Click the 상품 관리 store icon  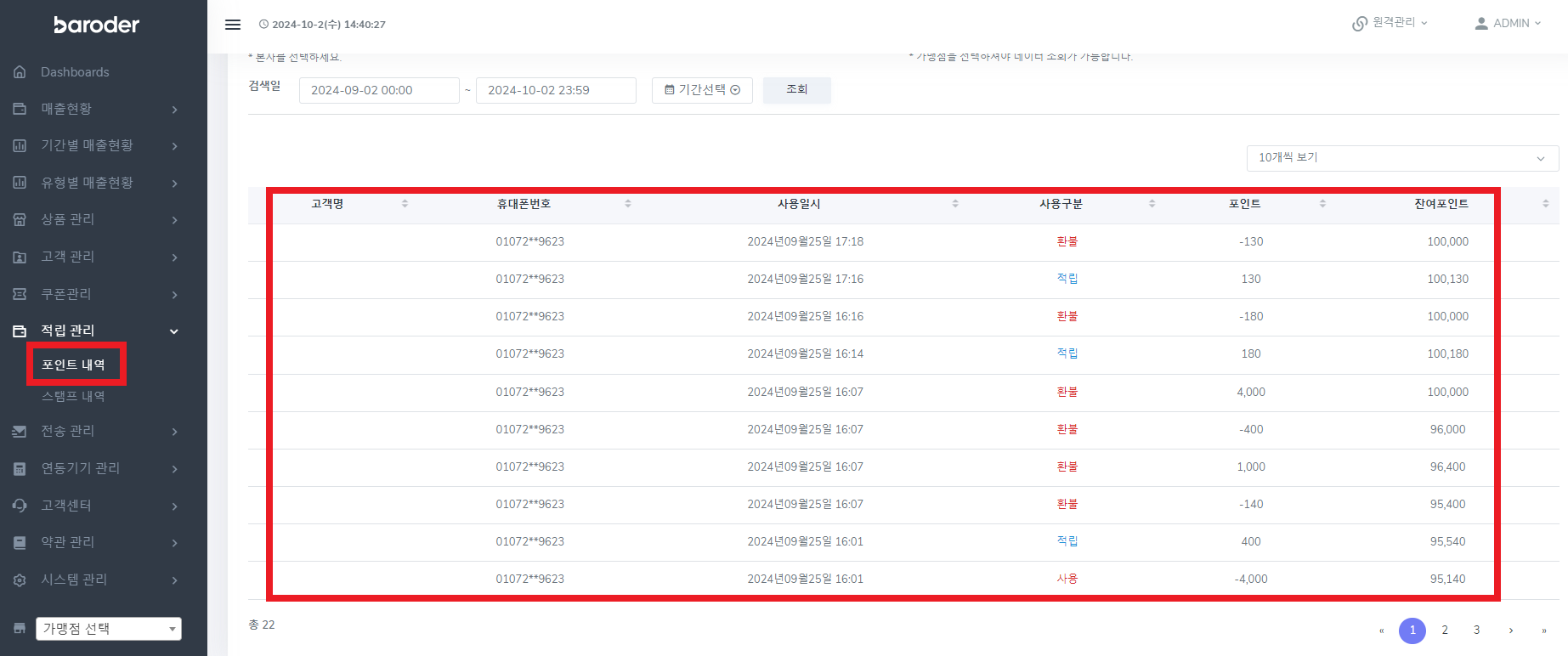pos(20,219)
